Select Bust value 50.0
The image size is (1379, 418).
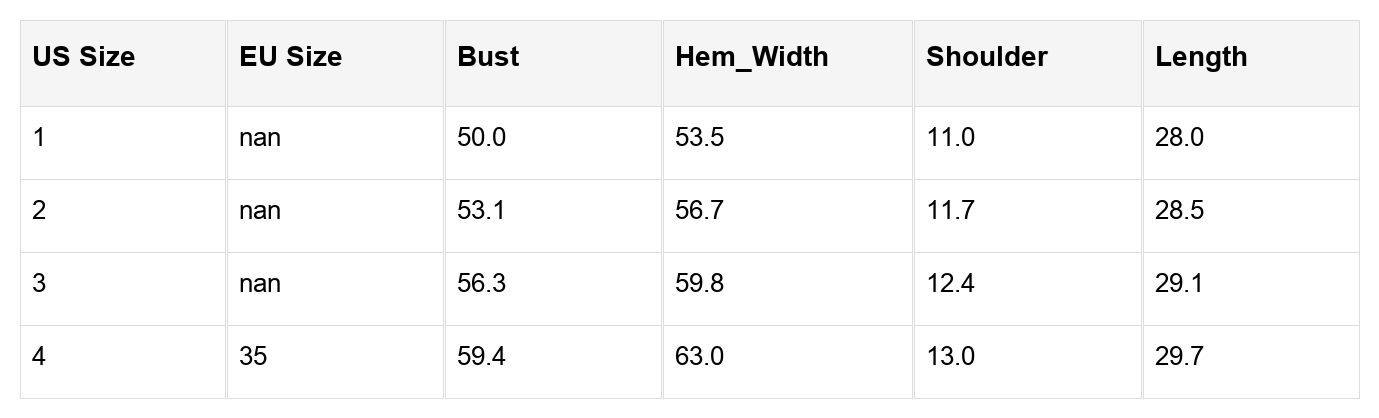(x=553, y=143)
